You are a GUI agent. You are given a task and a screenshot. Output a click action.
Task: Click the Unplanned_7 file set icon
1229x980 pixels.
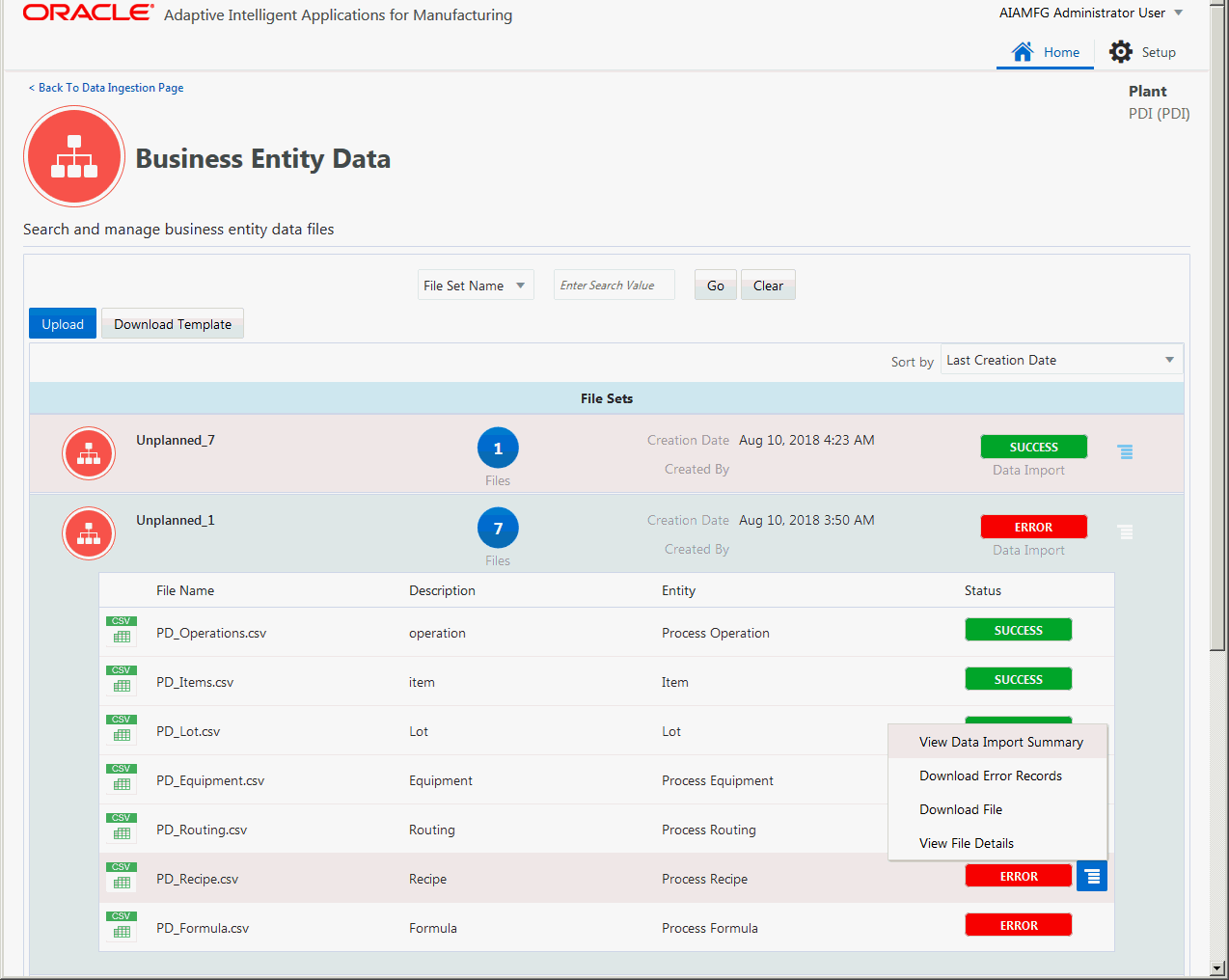click(x=89, y=453)
